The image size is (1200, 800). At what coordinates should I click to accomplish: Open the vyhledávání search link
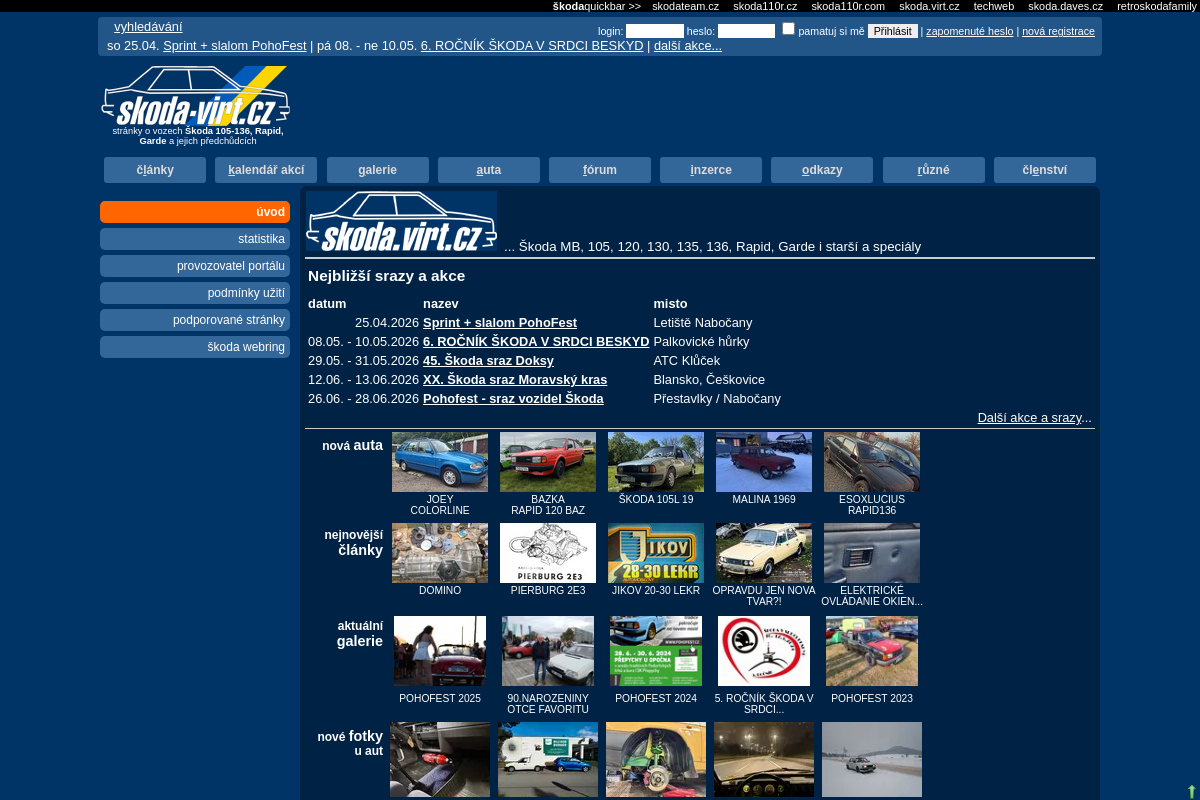pos(148,27)
